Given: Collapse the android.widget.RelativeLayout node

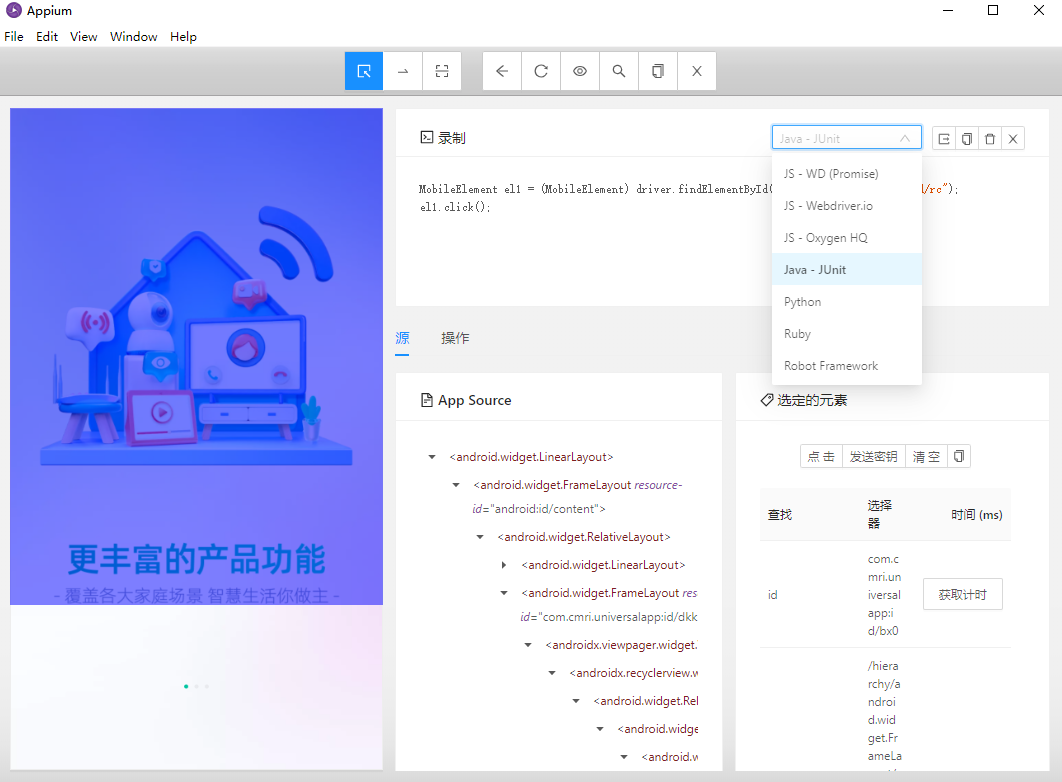Looking at the screenshot, I should pyautogui.click(x=480, y=537).
